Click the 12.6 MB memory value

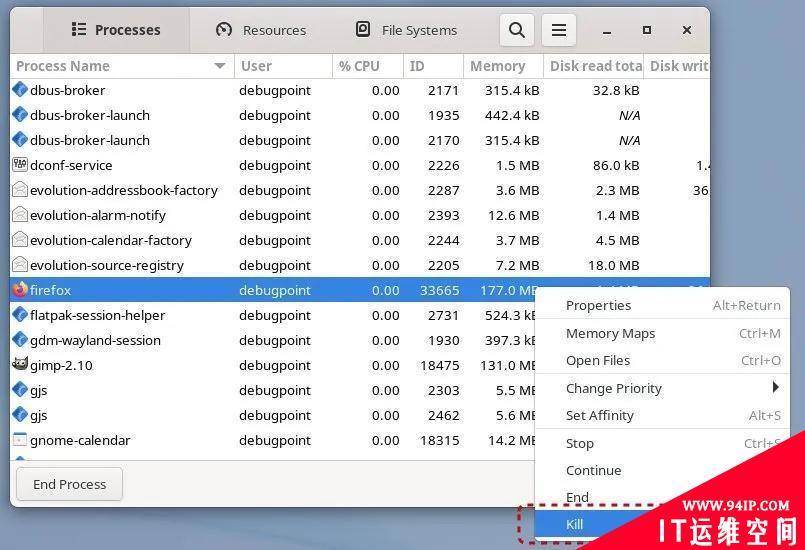513,215
